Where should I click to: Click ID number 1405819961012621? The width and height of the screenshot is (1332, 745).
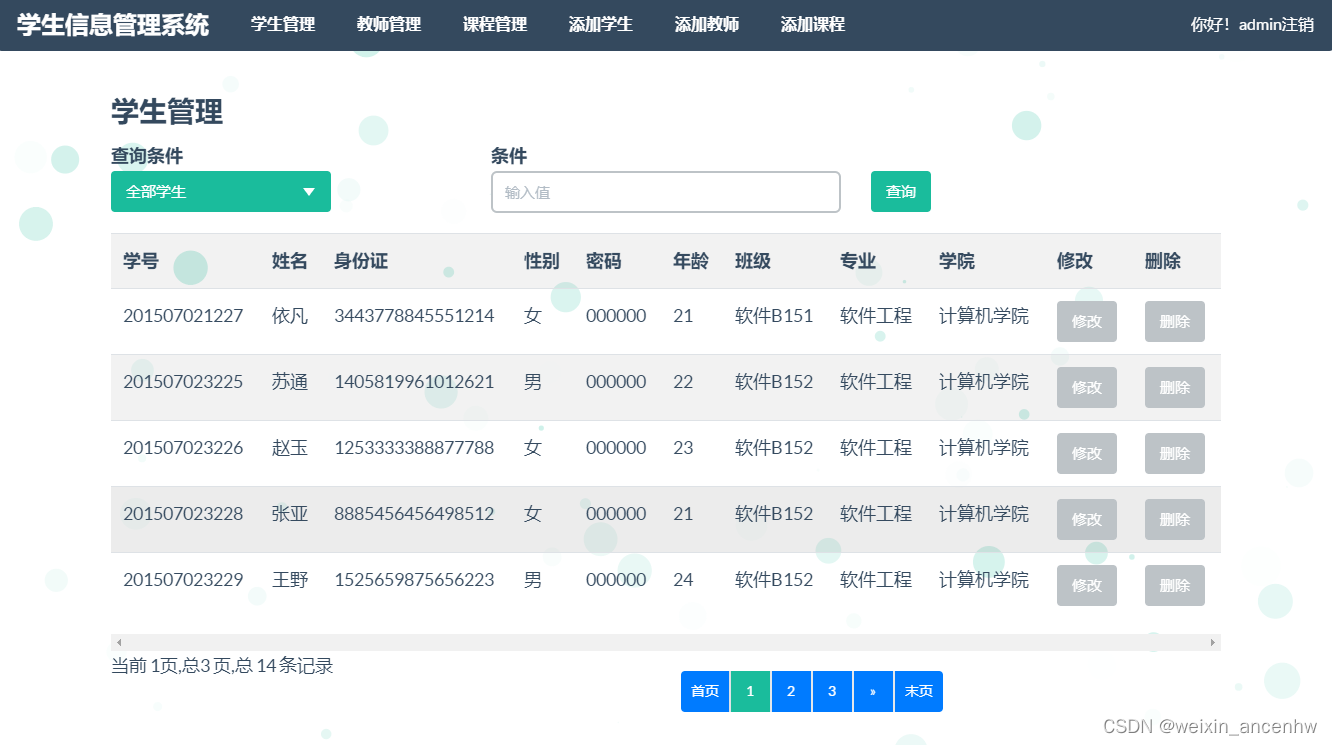pos(414,382)
